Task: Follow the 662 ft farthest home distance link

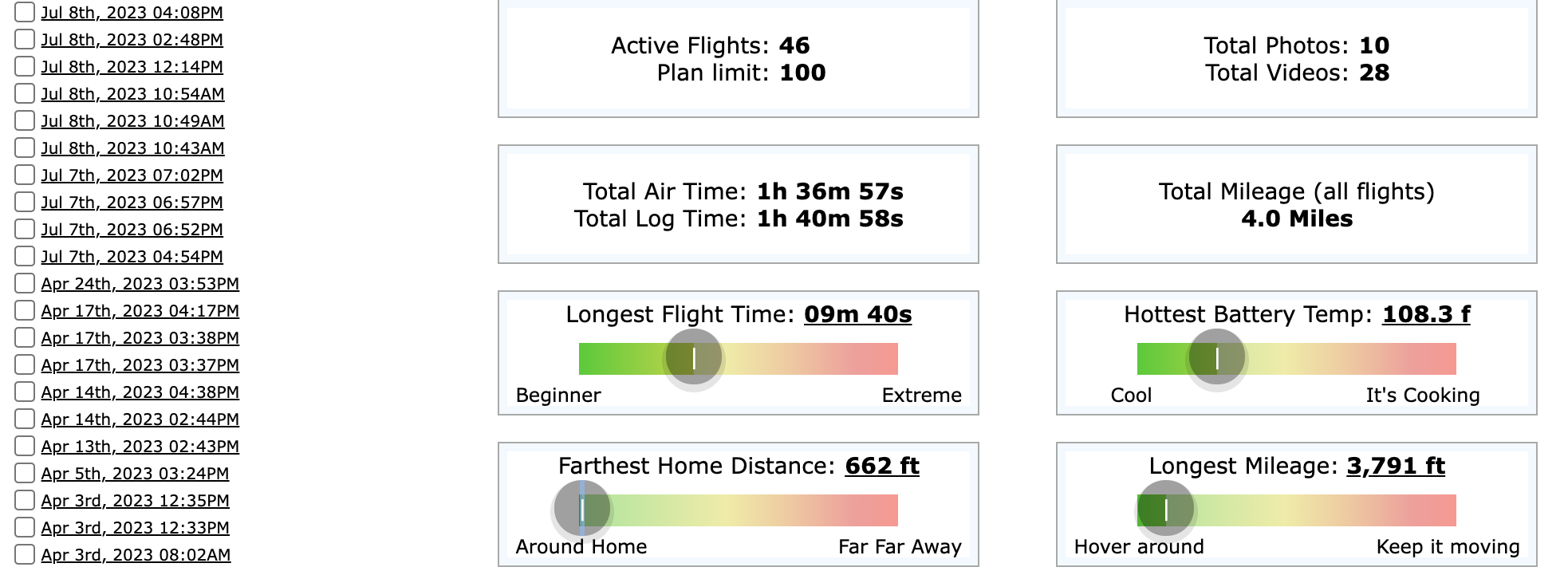Action: pos(881,466)
